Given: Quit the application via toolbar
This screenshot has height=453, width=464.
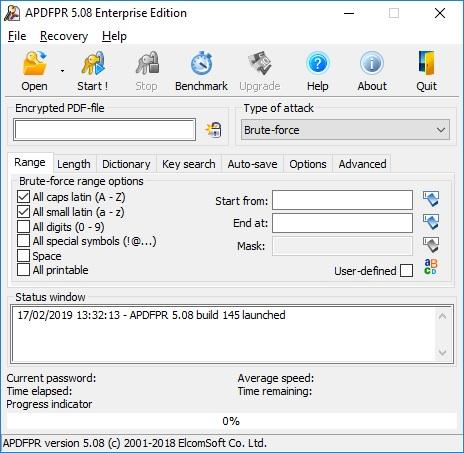Looking at the screenshot, I should 426,71.
